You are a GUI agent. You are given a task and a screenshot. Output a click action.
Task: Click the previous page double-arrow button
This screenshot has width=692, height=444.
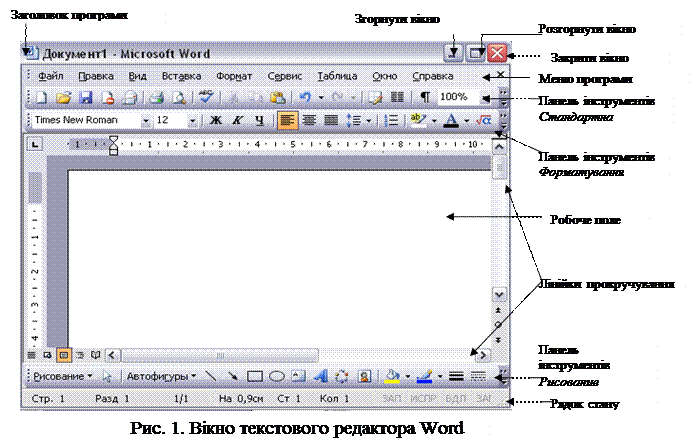tap(498, 310)
